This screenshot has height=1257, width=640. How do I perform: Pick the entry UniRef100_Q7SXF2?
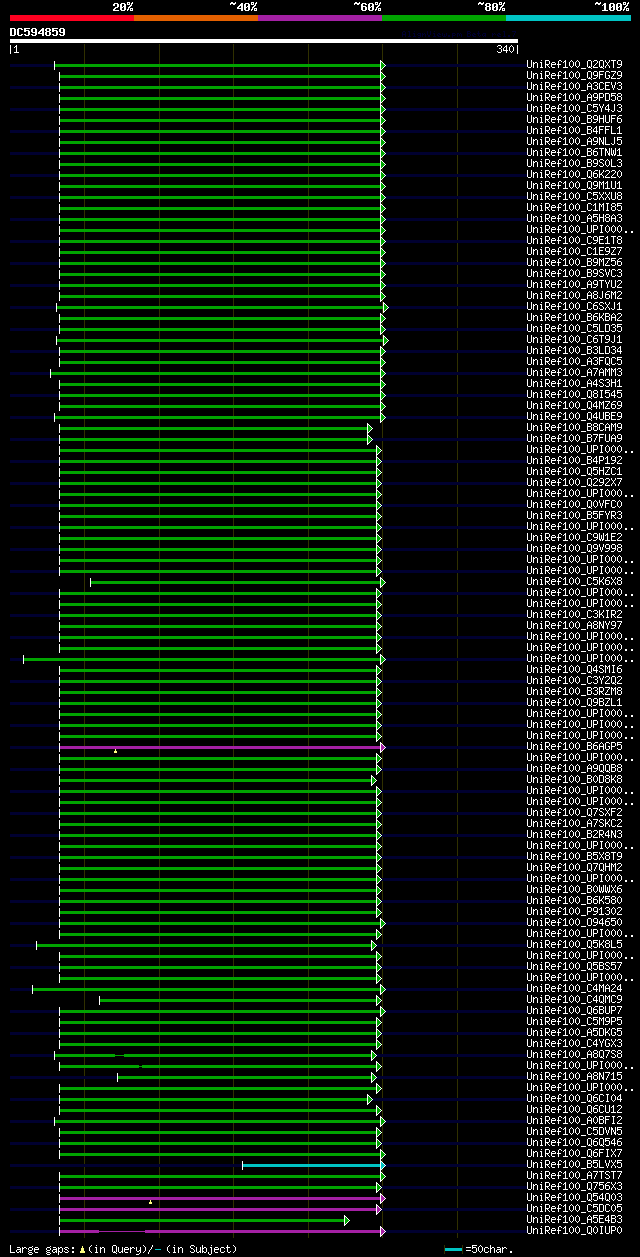click(574, 812)
